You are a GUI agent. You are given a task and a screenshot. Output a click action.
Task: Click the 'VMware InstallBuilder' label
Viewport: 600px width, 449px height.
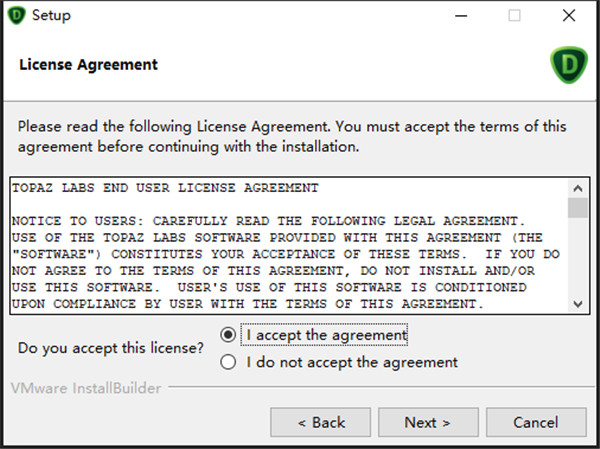click(86, 388)
